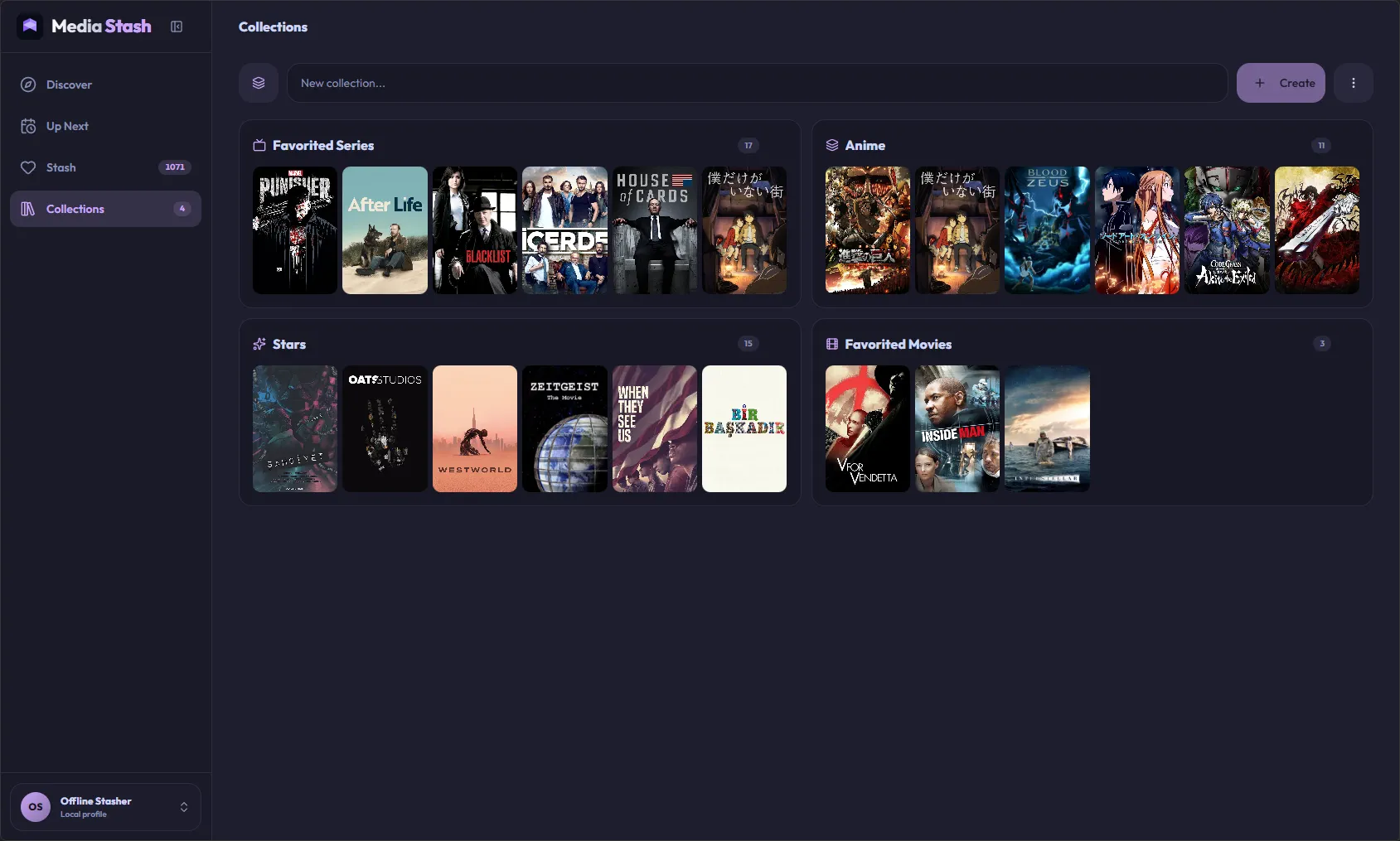The image size is (1400, 841).
Task: Open the Sword Art Online poster
Action: [1137, 230]
